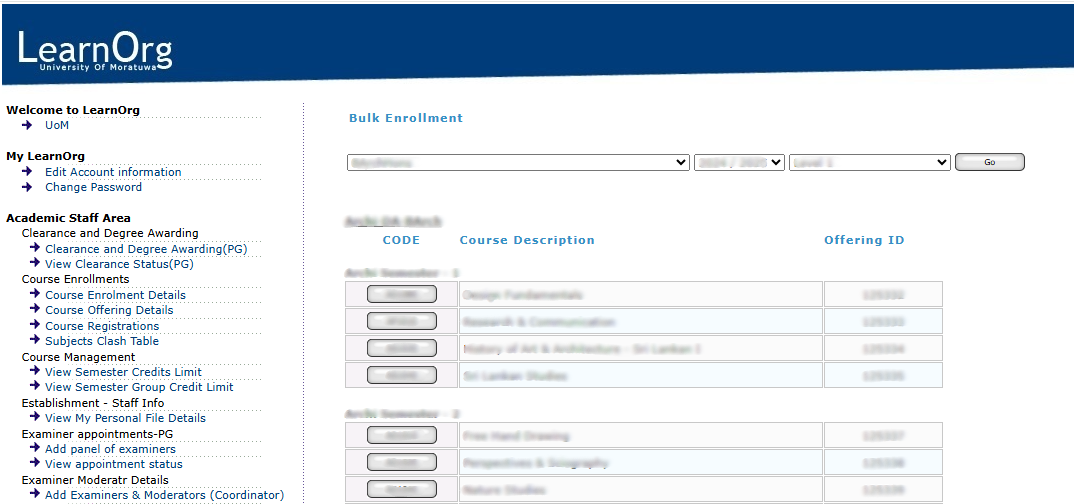Open View appointment status link

114,464
